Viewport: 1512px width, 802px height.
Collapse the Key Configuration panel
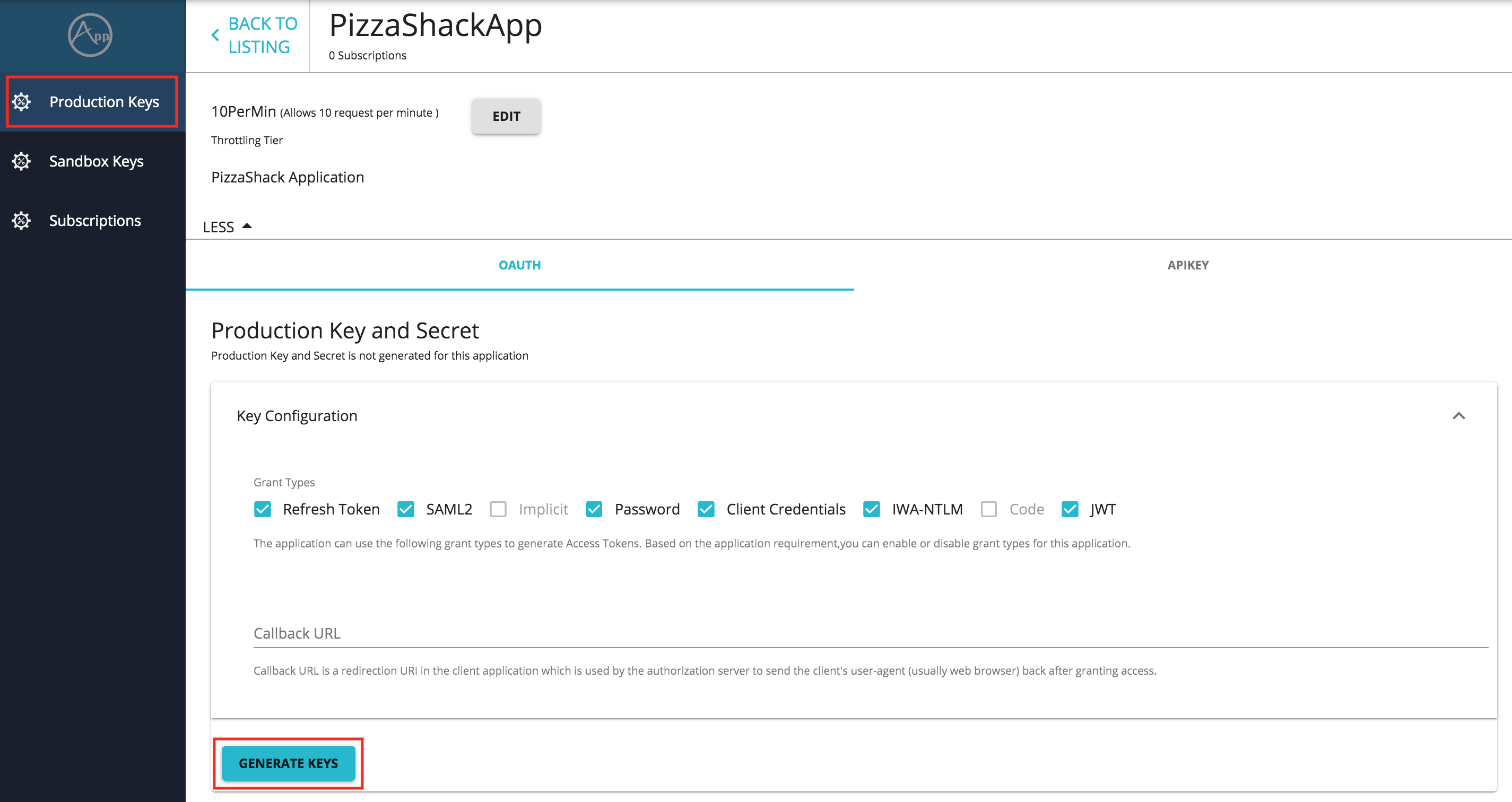1460,416
